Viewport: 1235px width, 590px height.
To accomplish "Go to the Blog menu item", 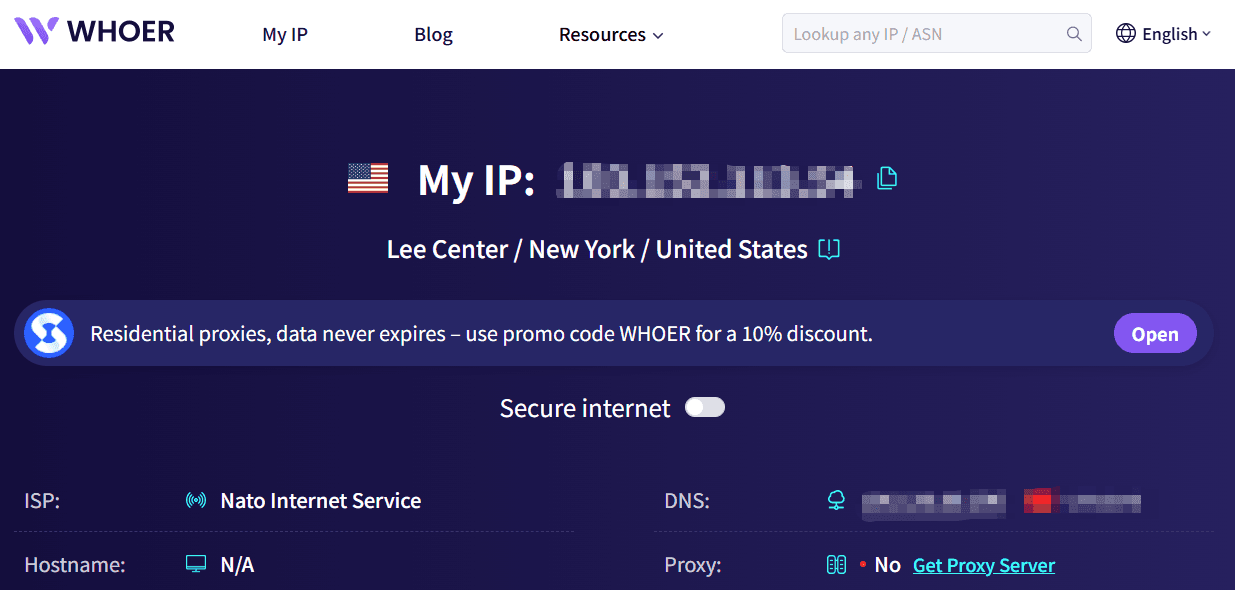I will coord(433,34).
